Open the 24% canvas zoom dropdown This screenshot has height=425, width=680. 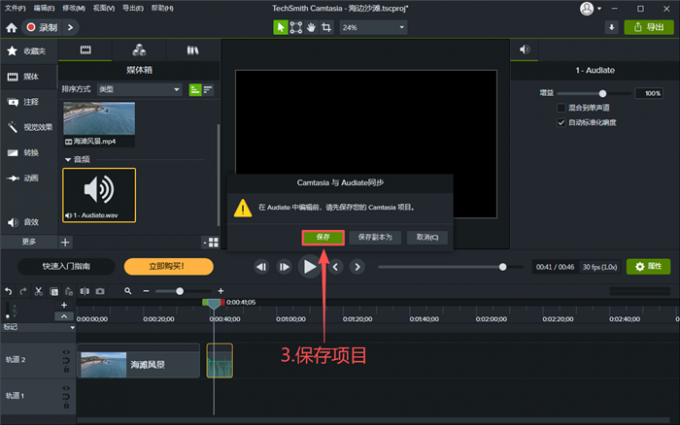point(373,27)
